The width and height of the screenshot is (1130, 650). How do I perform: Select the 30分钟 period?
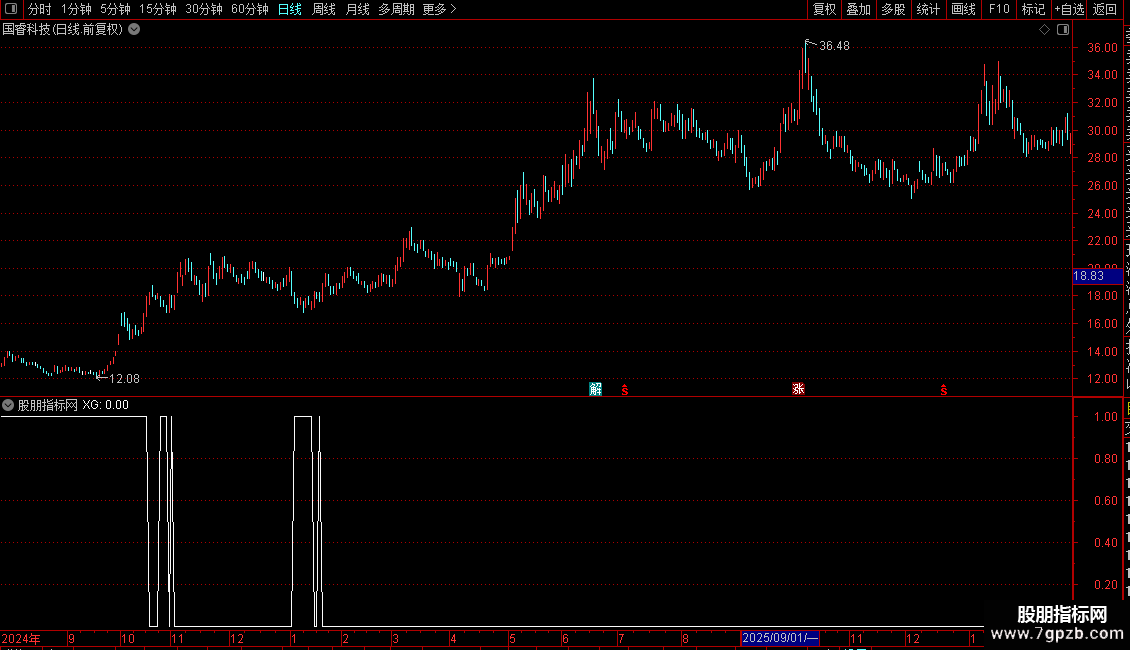(204, 9)
